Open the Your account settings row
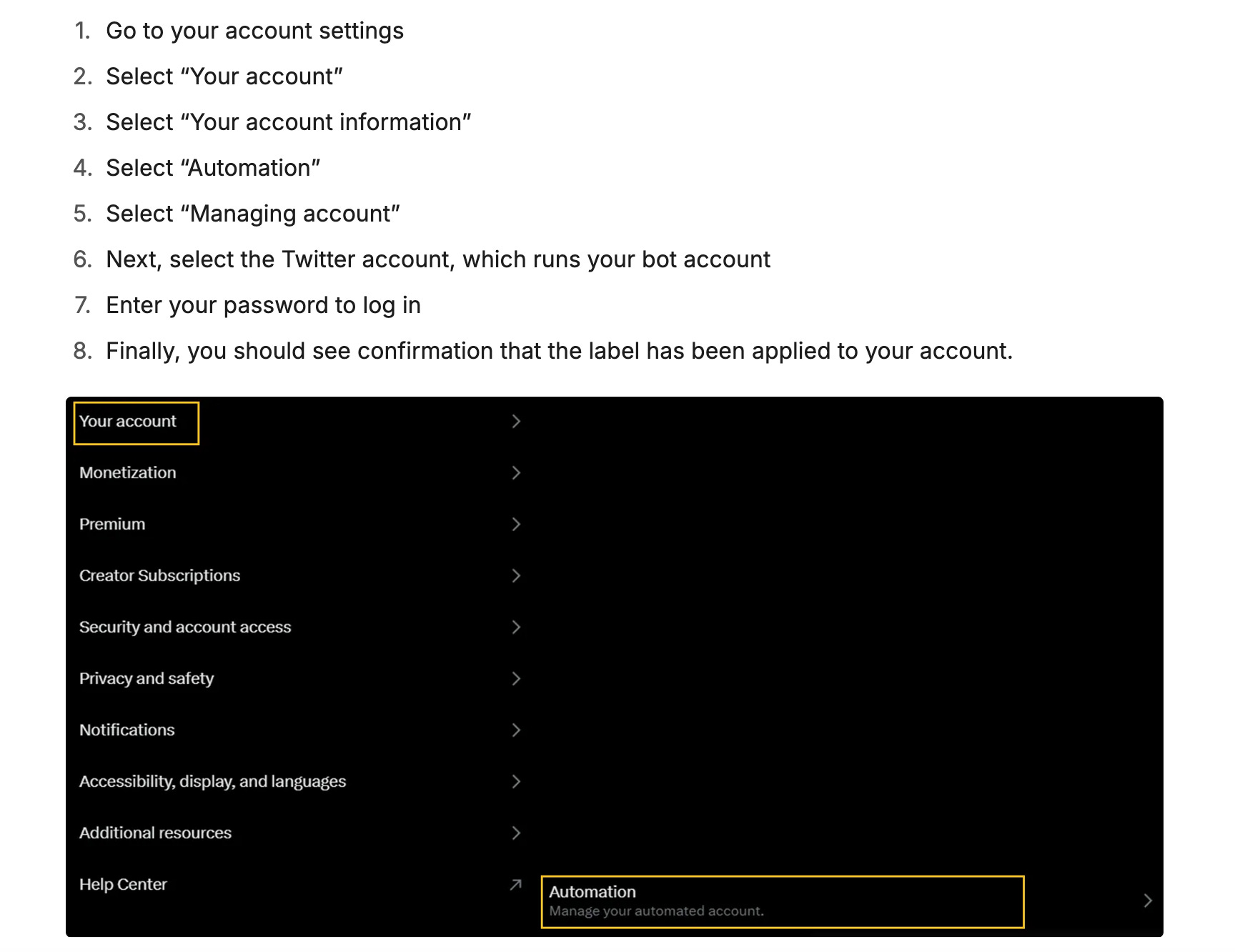Screen dimensions: 1235x952 300,422
